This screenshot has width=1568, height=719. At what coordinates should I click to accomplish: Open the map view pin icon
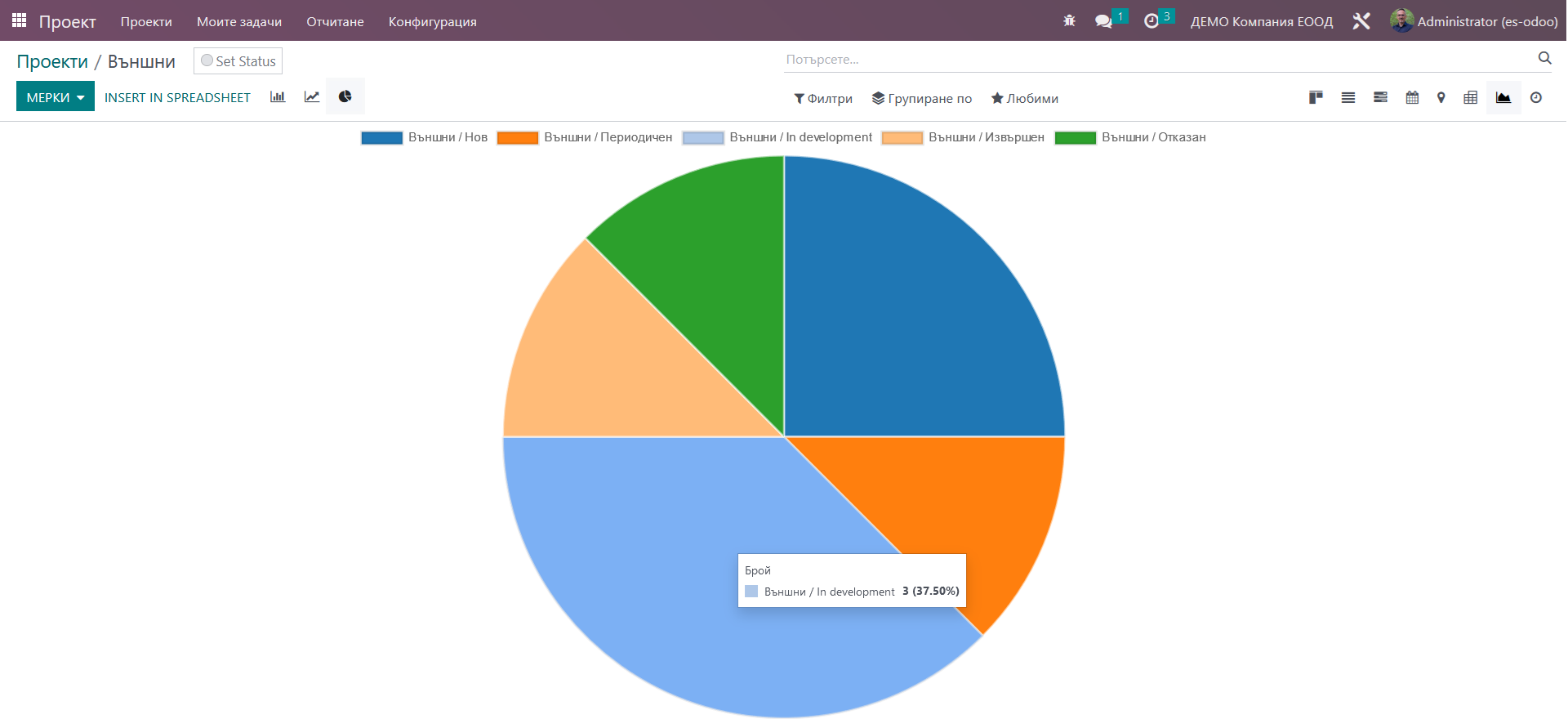[1441, 98]
